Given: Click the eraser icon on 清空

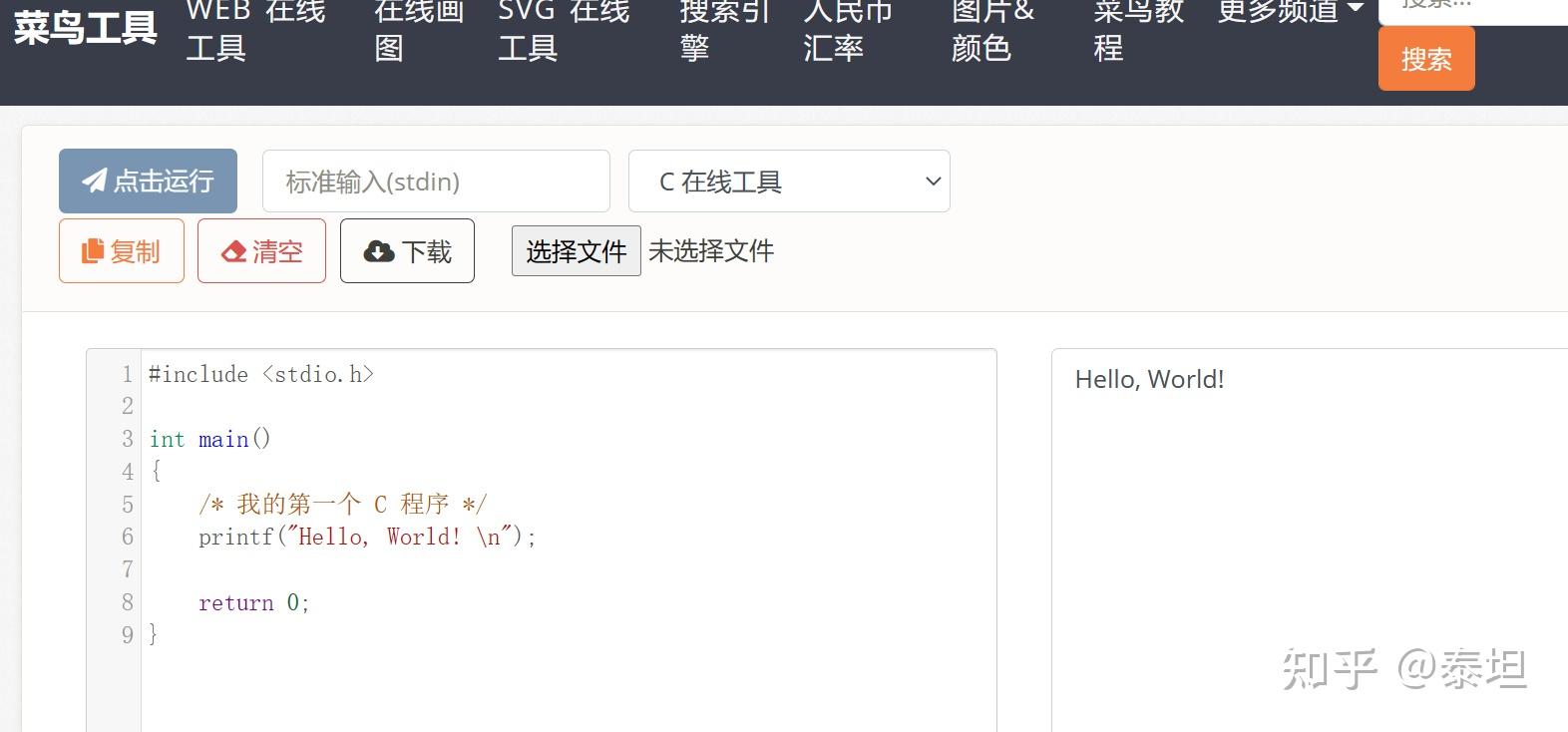Looking at the screenshot, I should (x=234, y=251).
